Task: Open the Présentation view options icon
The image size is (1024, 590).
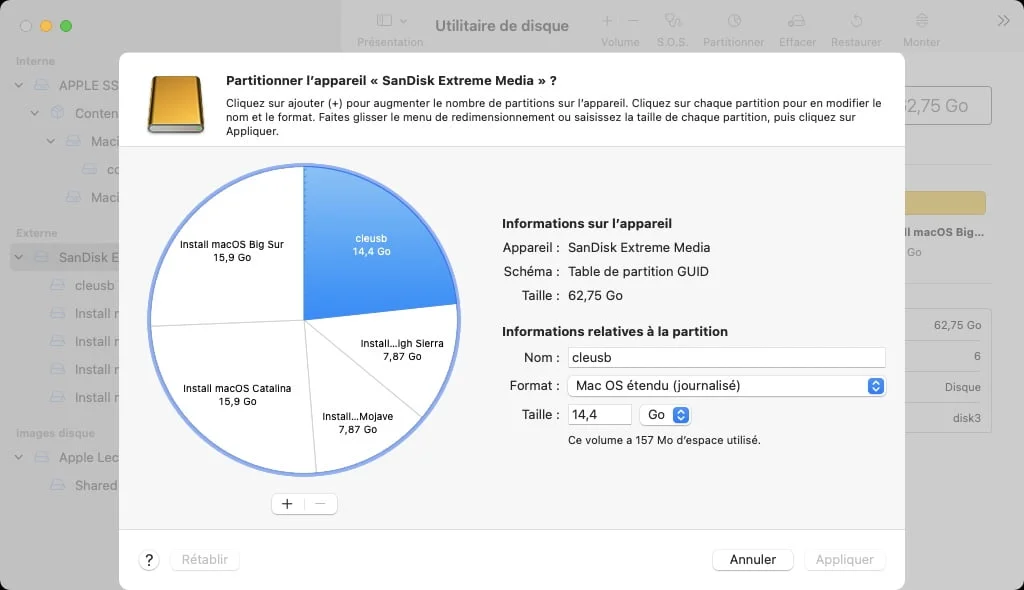Action: coord(383,22)
